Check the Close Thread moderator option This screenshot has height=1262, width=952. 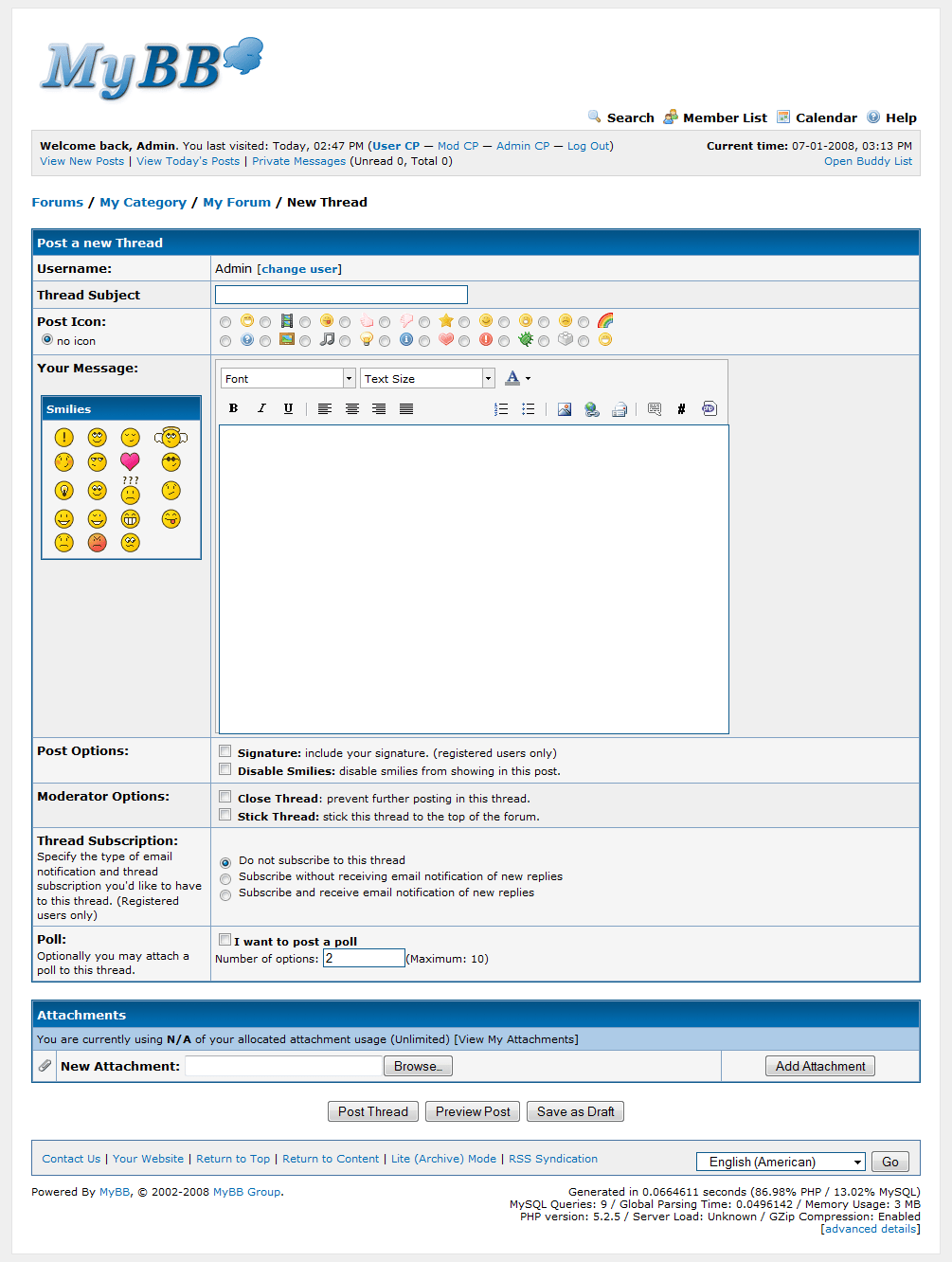[x=225, y=796]
